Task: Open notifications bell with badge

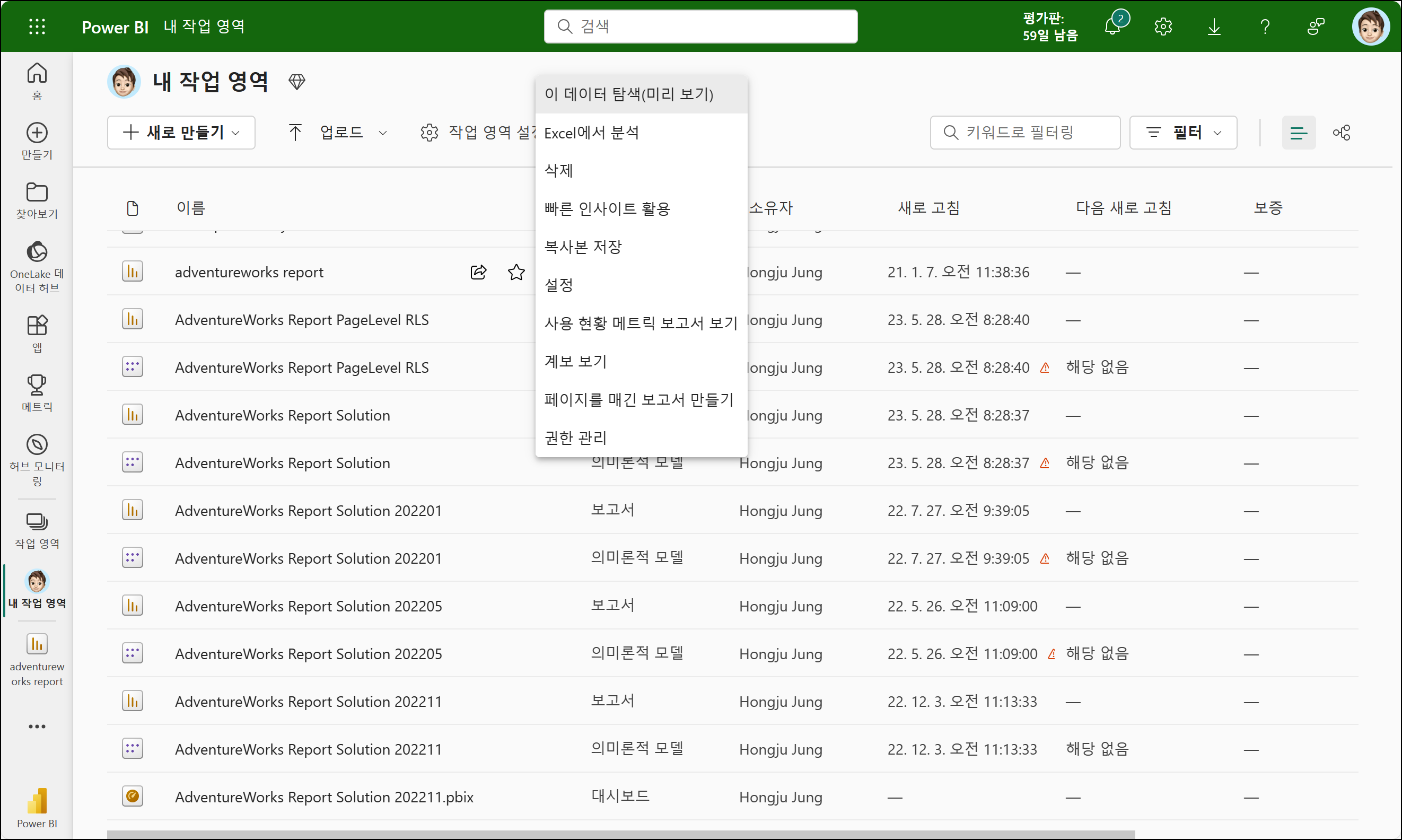Action: [1113, 27]
